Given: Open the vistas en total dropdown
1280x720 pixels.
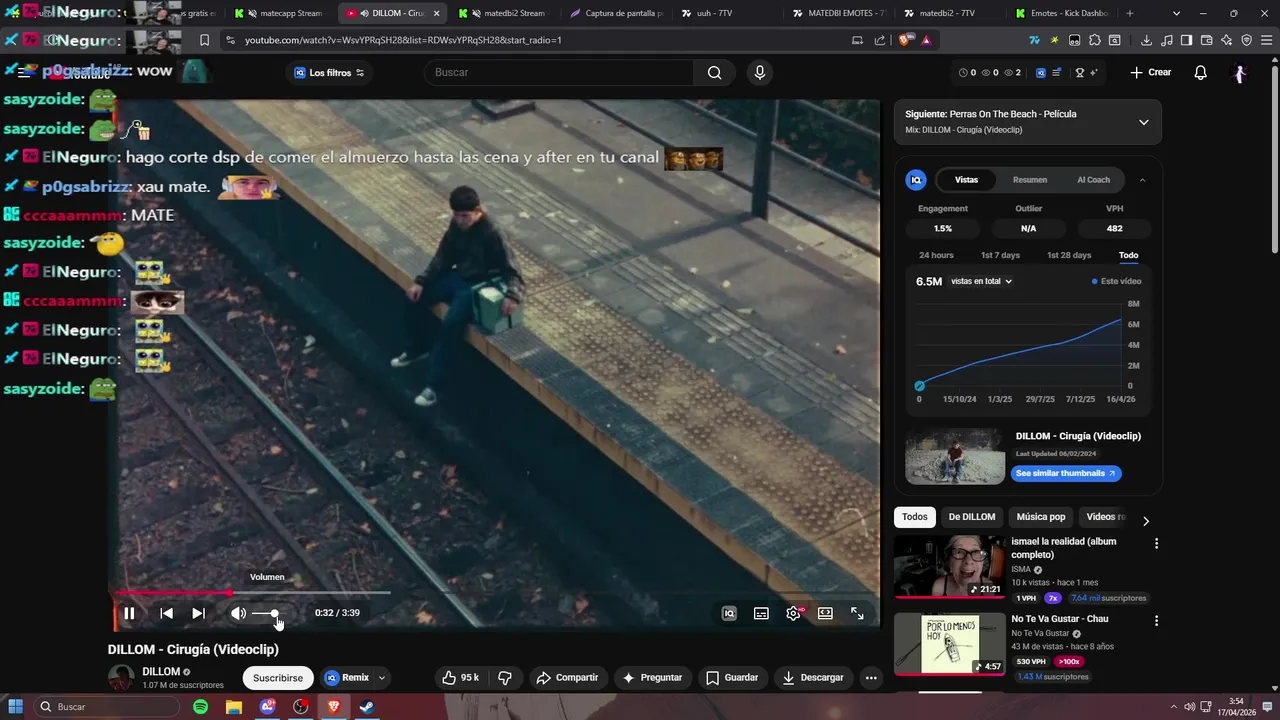Looking at the screenshot, I should point(981,281).
